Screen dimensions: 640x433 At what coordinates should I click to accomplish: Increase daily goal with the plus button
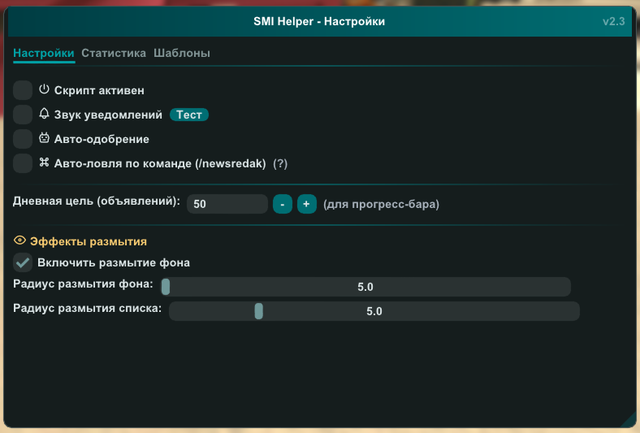[306, 203]
